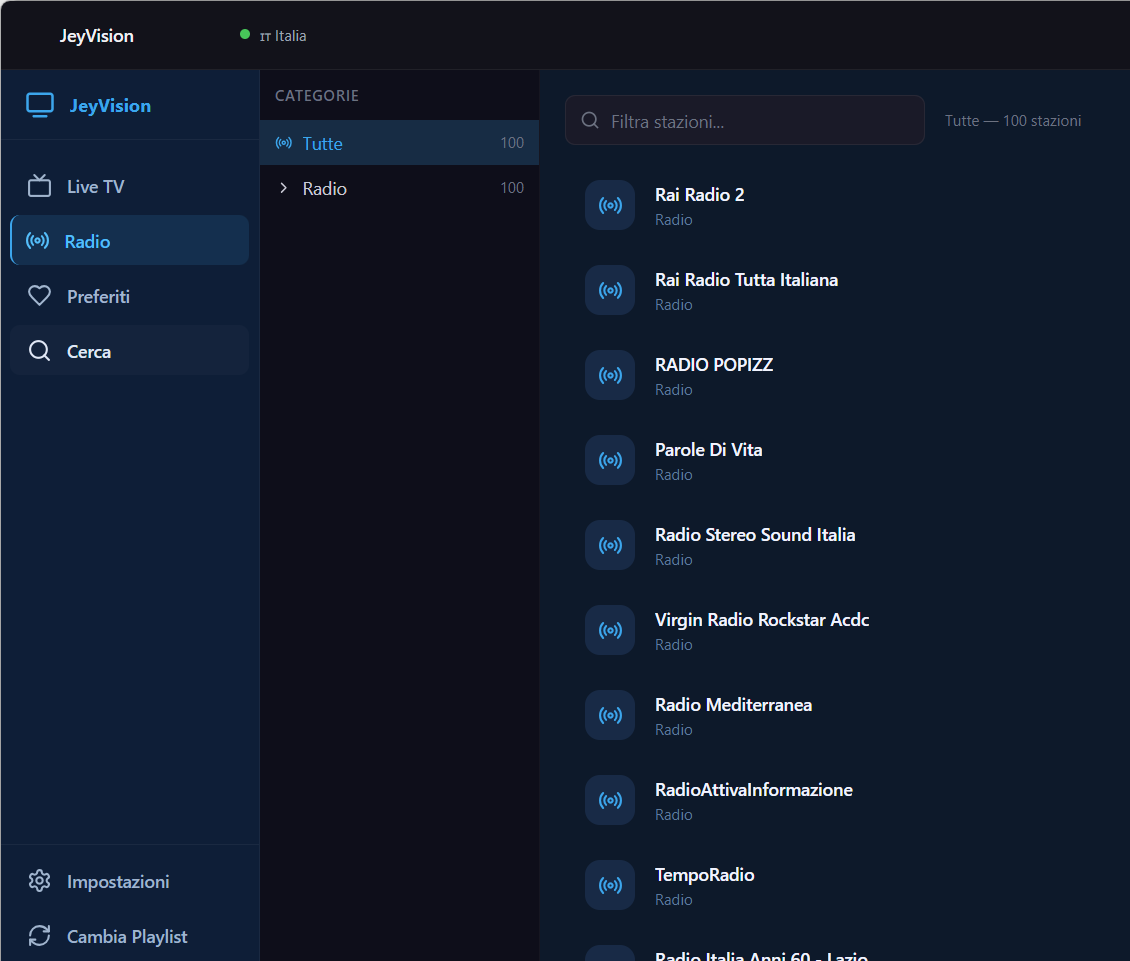The height and width of the screenshot is (961, 1130).
Task: Select Radio in the sidebar
Action: click(x=130, y=241)
